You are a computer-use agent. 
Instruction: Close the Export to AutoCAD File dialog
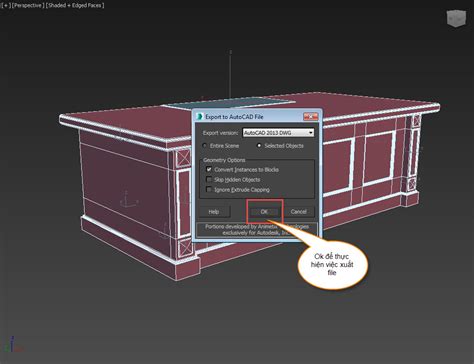(310, 116)
